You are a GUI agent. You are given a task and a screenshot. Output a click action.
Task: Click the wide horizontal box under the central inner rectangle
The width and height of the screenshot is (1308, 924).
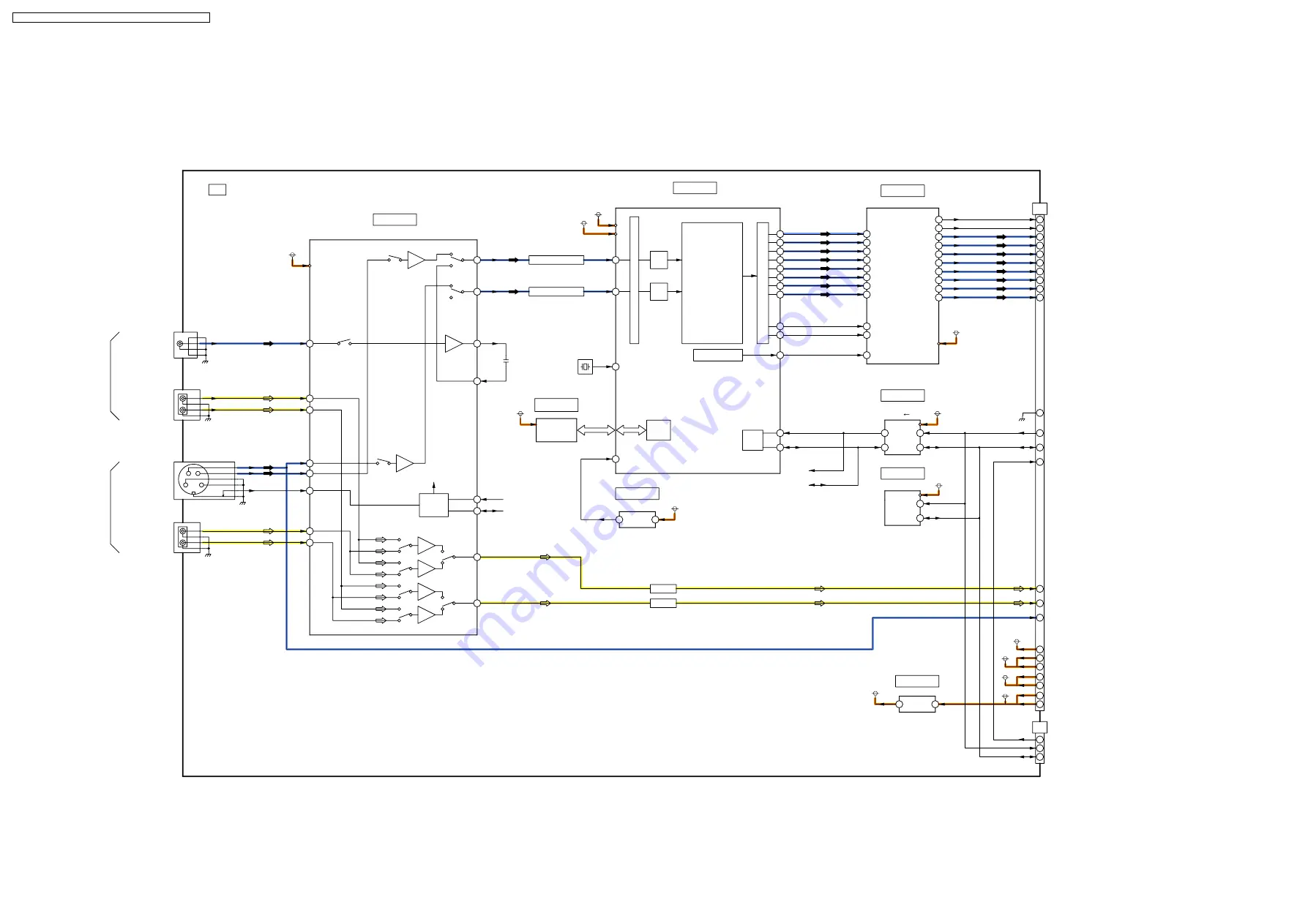pyautogui.click(x=718, y=355)
